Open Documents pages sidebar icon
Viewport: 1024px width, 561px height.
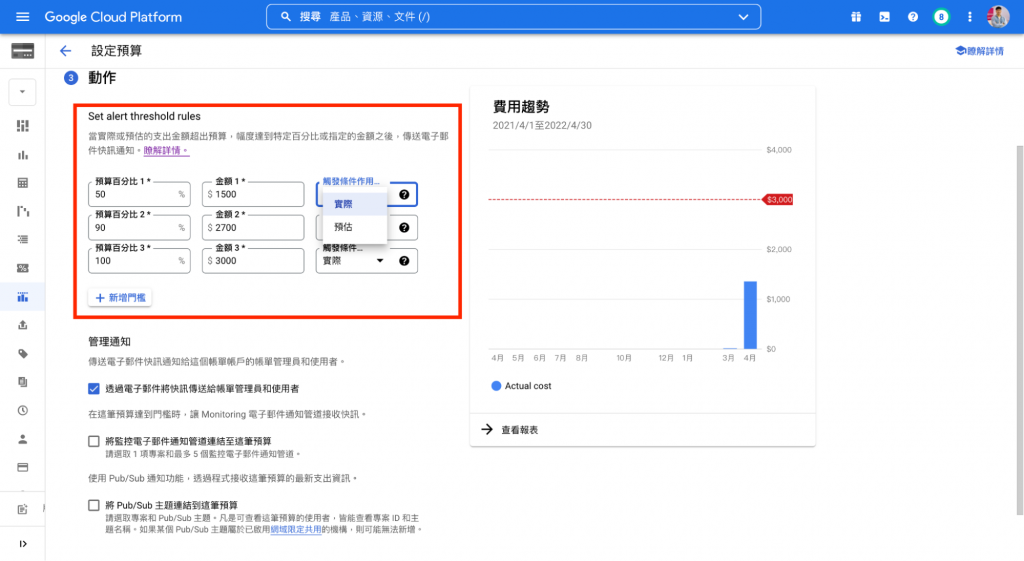point(22,382)
